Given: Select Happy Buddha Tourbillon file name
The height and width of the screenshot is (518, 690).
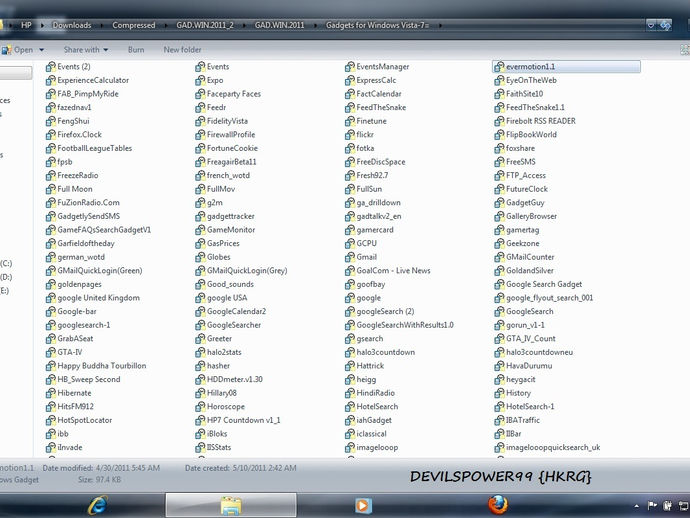Looking at the screenshot, I should click(102, 366).
